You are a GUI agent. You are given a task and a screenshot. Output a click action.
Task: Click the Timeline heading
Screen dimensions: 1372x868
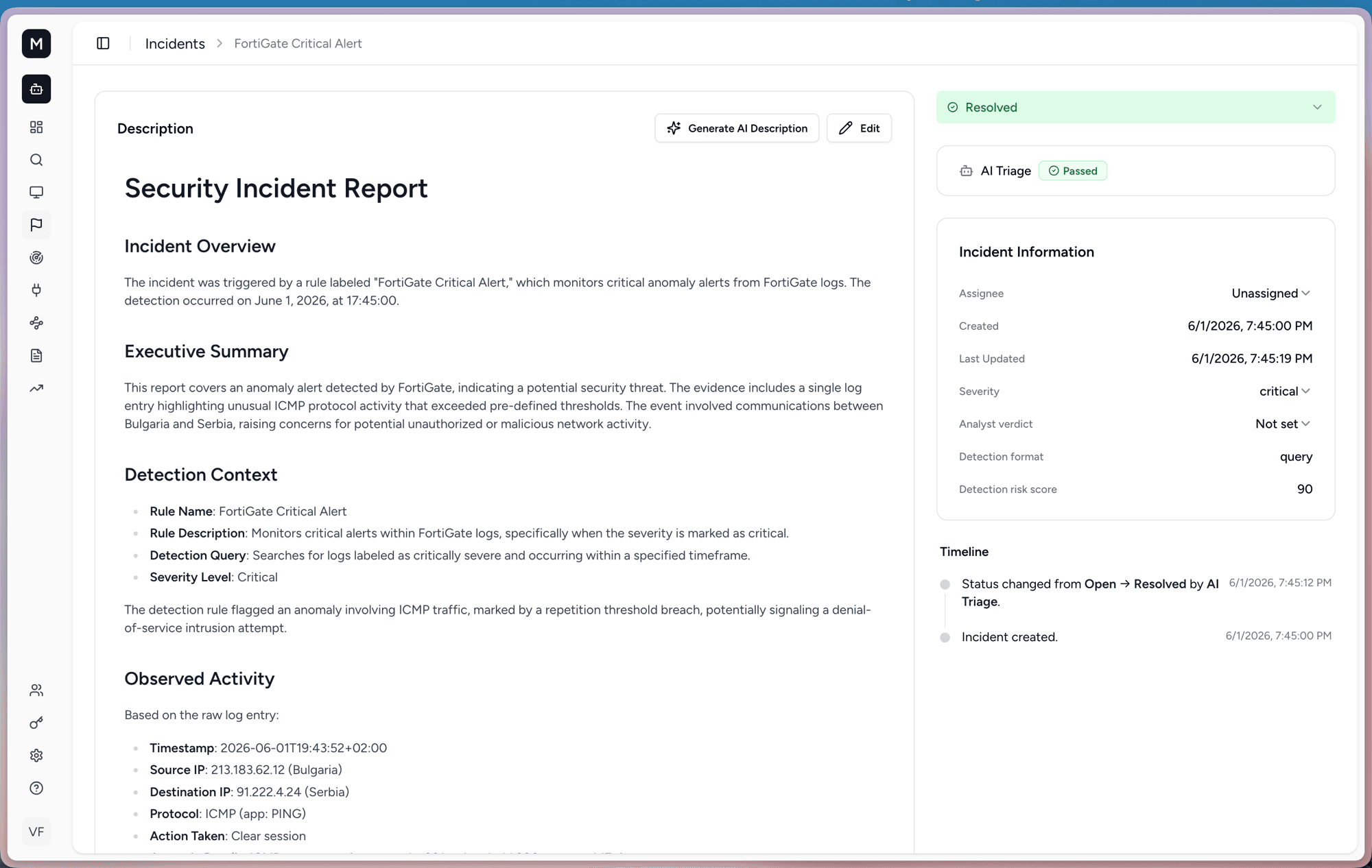click(x=964, y=552)
